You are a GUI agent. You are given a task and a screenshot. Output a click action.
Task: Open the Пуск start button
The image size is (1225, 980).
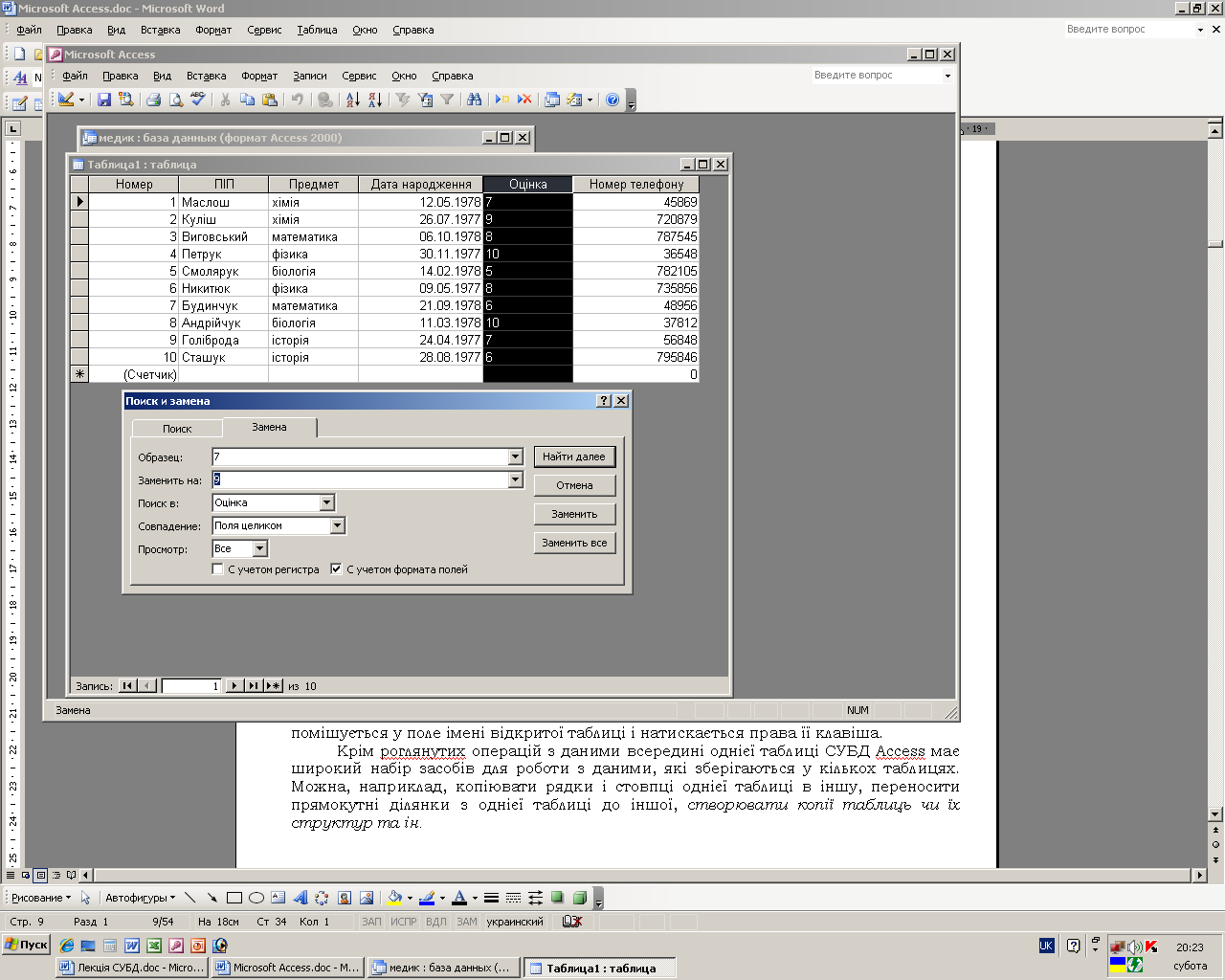pos(26,945)
